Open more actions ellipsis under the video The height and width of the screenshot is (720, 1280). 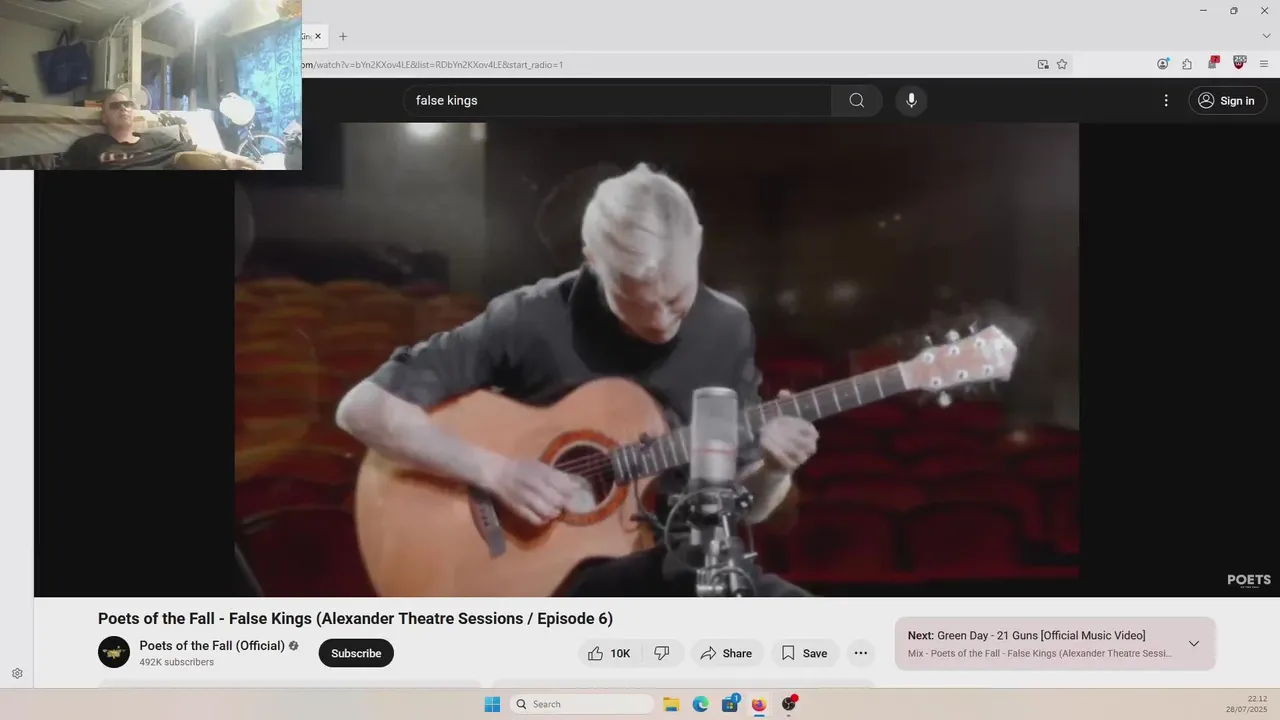click(860, 653)
